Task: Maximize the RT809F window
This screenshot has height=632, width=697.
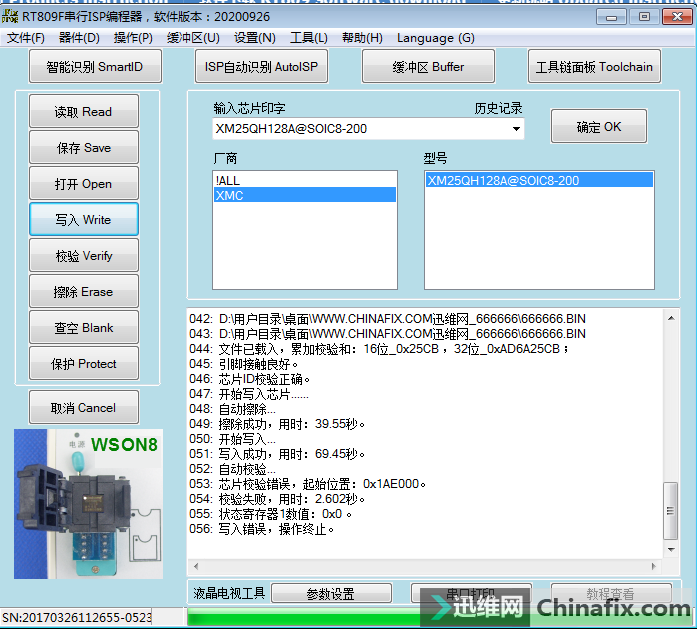Action: click(x=644, y=17)
